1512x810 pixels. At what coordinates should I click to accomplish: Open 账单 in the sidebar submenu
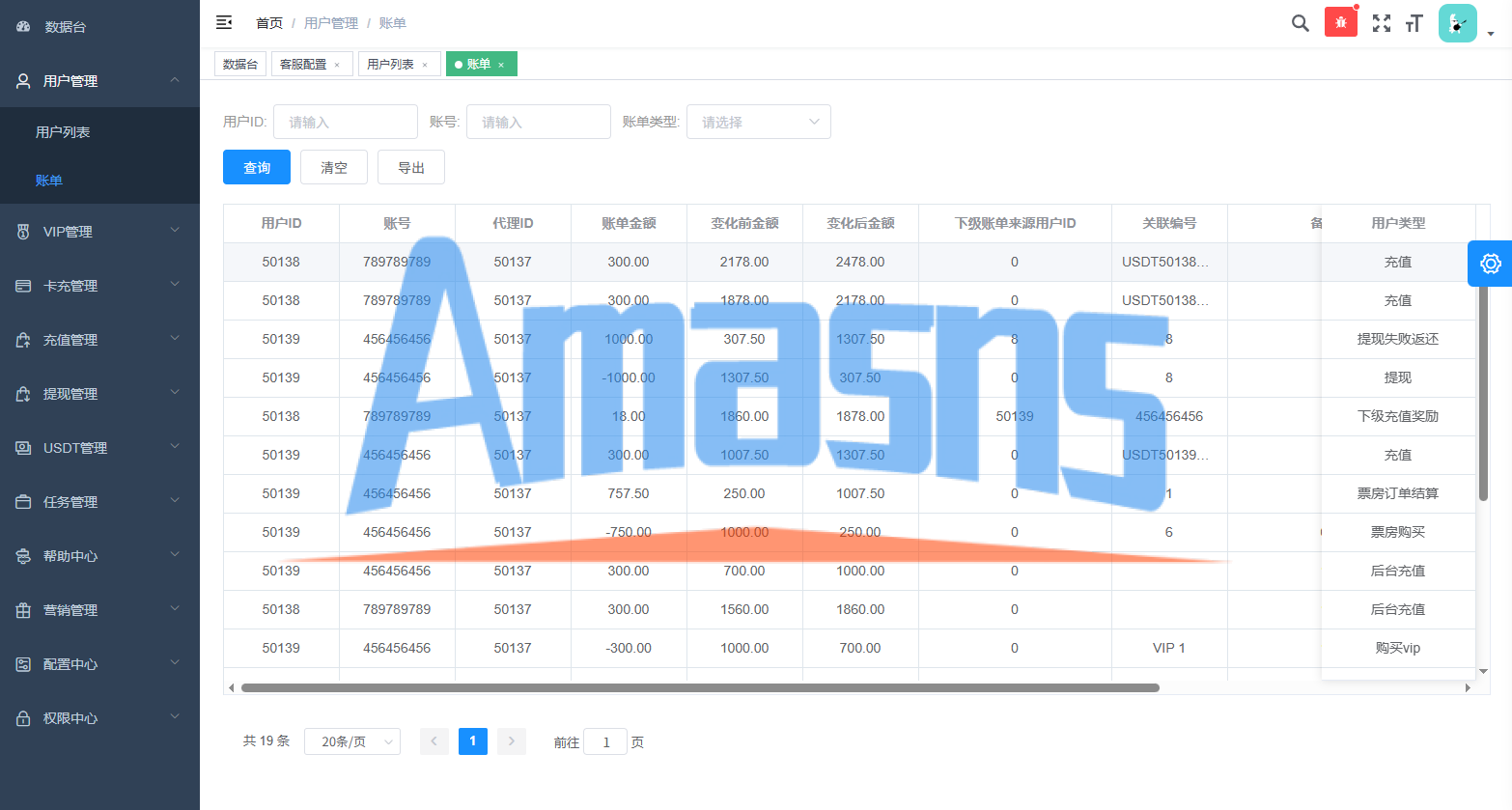click(100, 181)
